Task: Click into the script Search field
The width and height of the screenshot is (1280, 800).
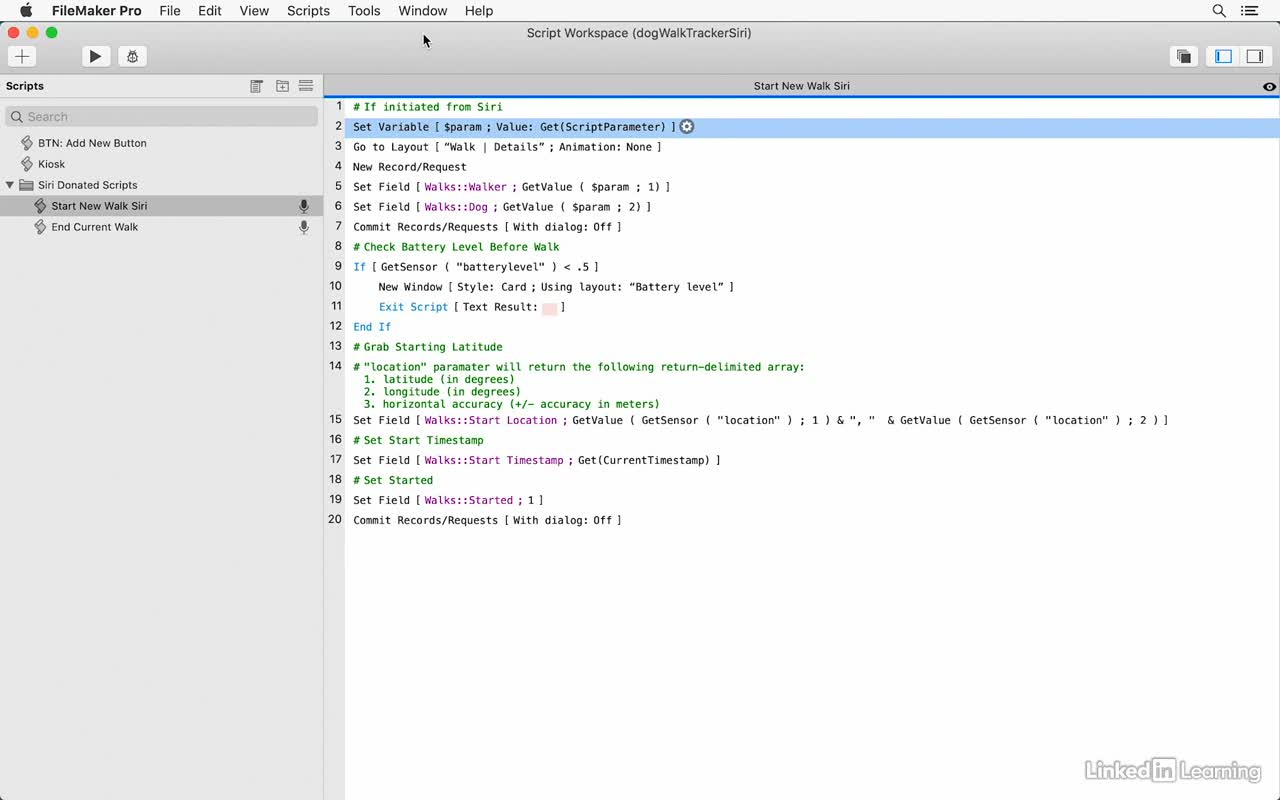Action: 161,117
